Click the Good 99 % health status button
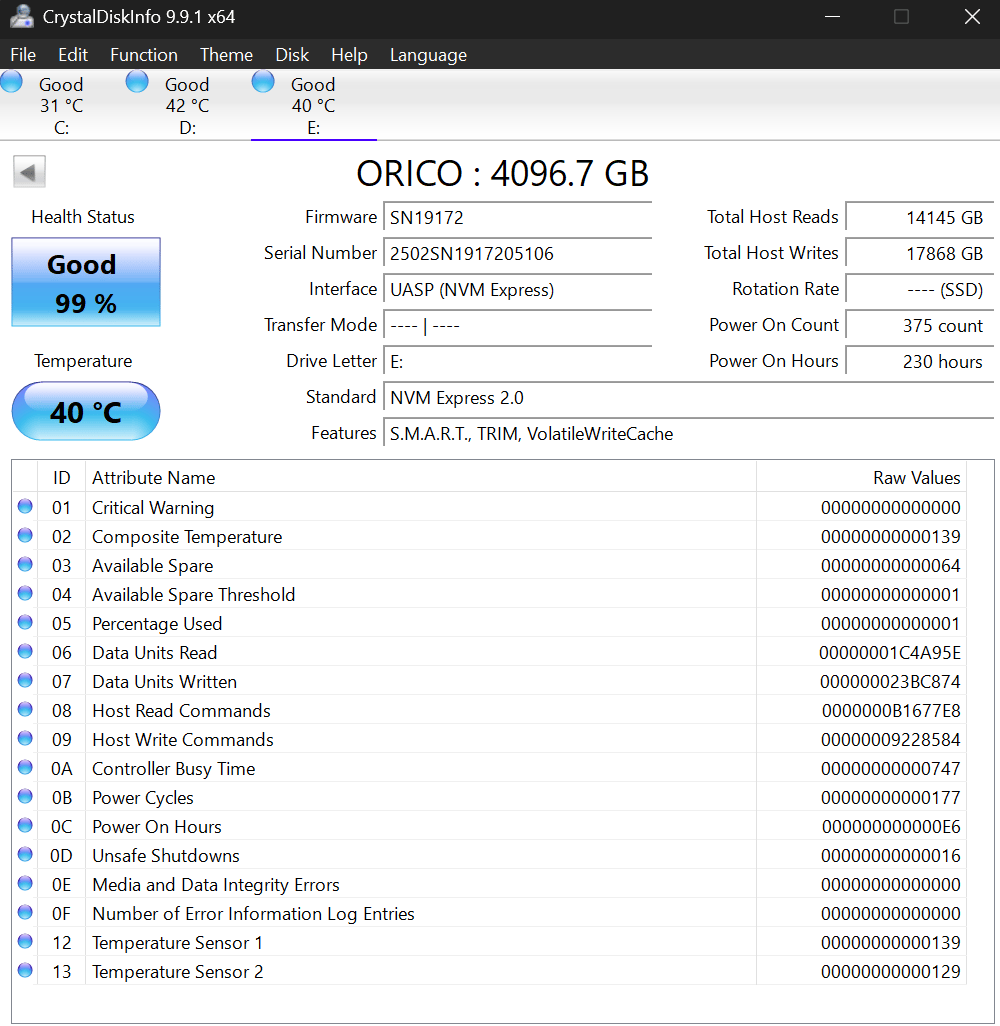1000x1026 pixels. click(x=86, y=282)
